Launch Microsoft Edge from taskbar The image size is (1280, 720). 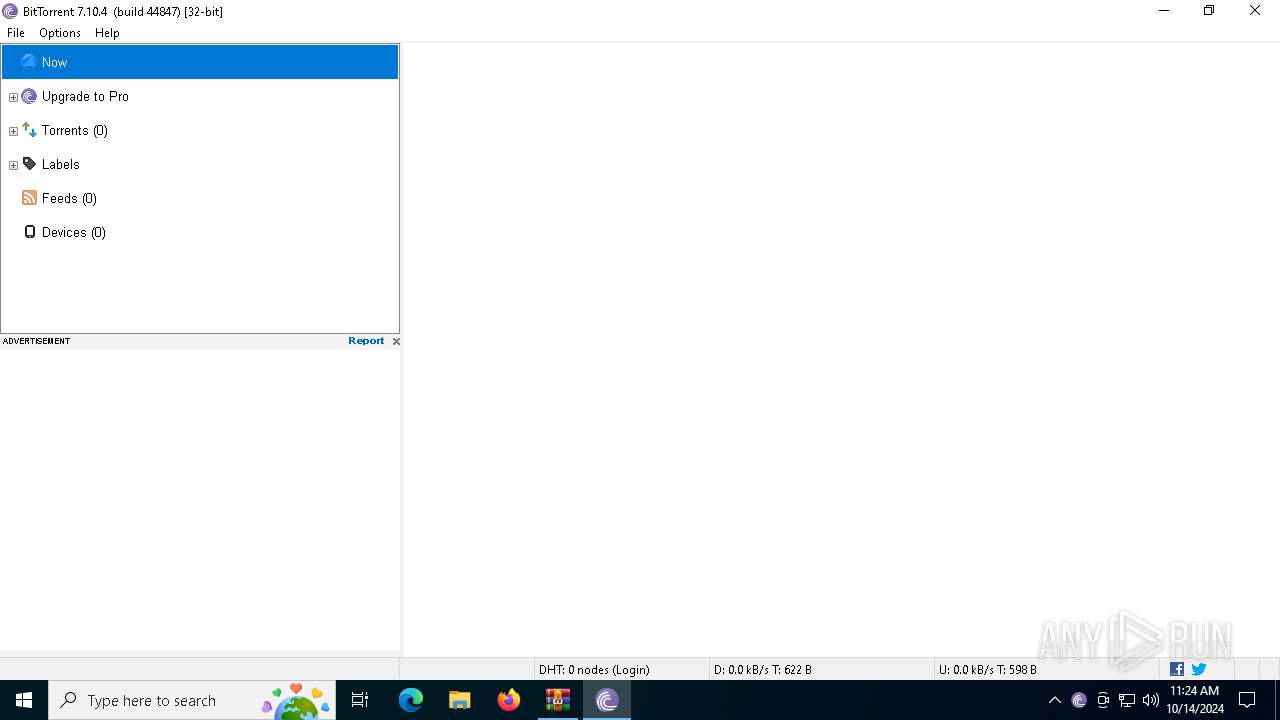coord(411,700)
